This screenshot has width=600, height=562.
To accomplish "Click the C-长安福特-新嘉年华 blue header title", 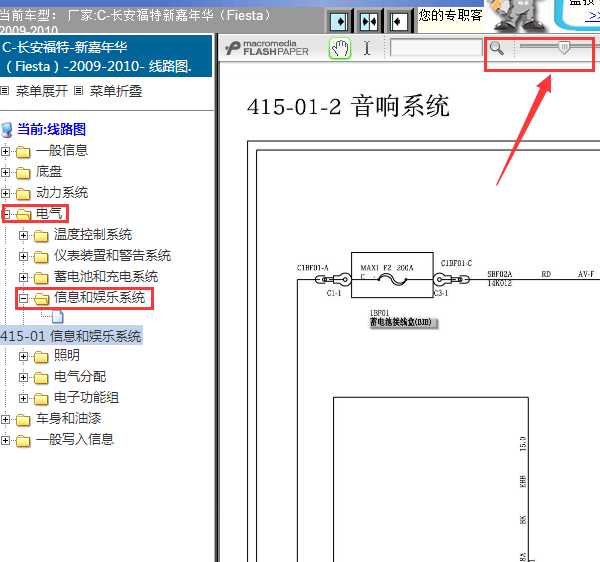I will [x=106, y=57].
